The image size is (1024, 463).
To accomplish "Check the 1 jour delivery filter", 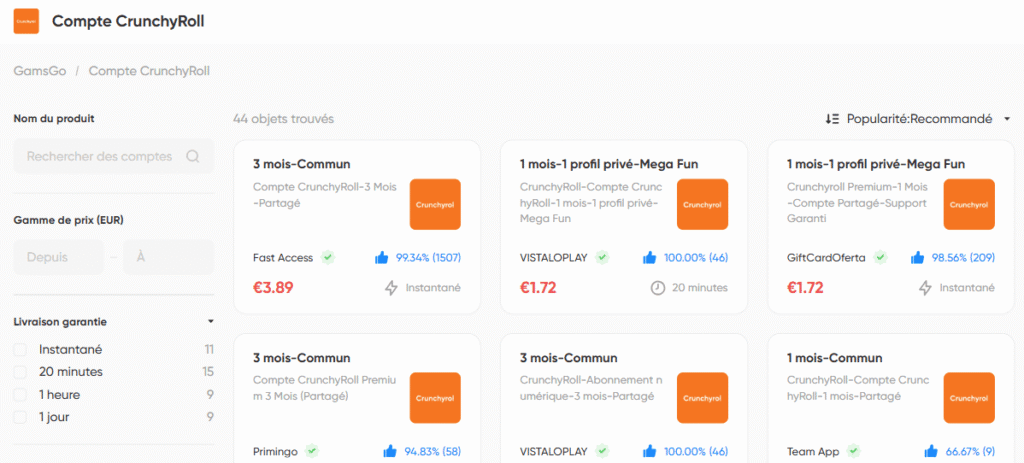I will [20, 417].
